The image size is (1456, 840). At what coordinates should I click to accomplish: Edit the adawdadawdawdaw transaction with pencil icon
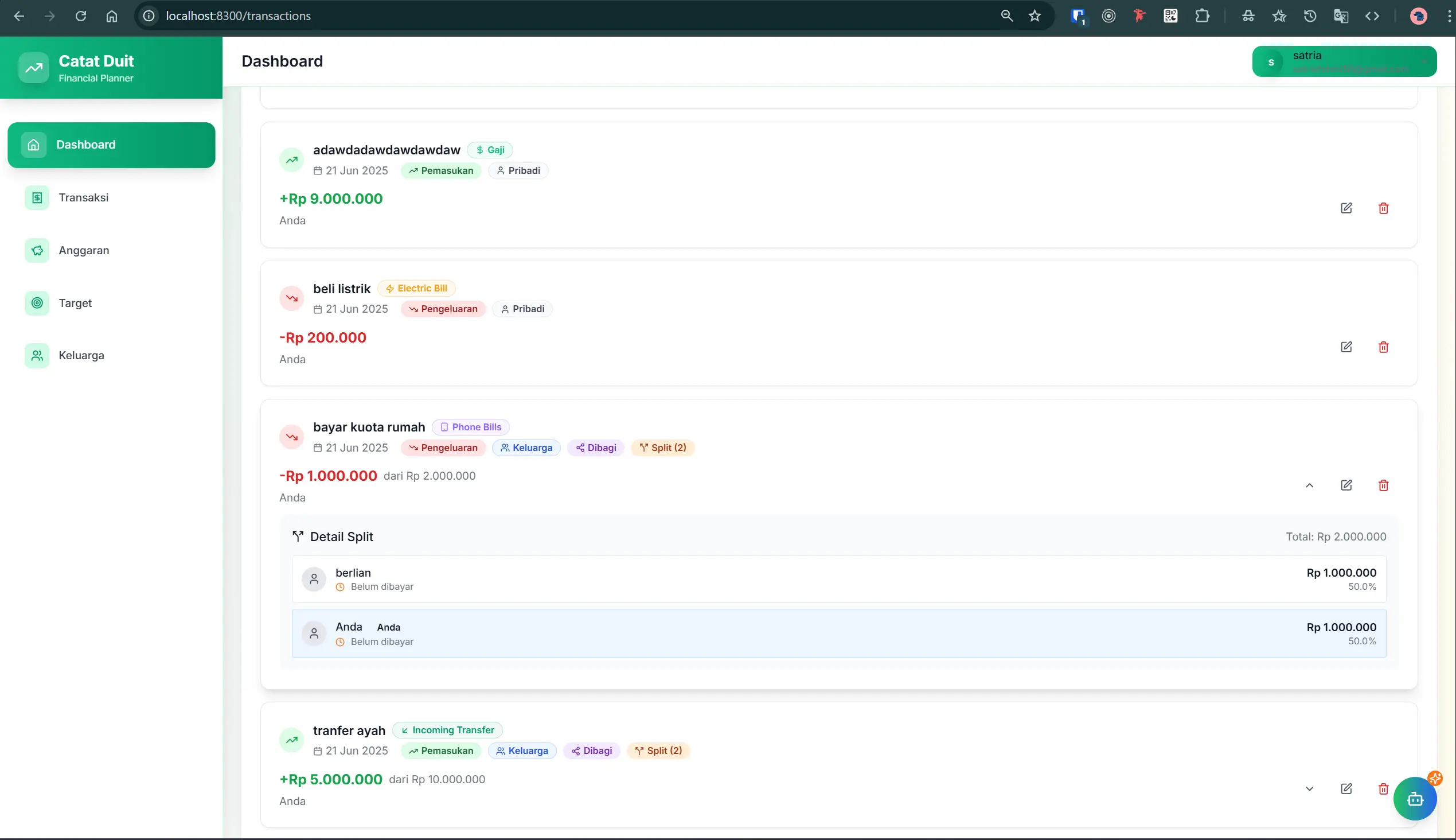[1347, 208]
